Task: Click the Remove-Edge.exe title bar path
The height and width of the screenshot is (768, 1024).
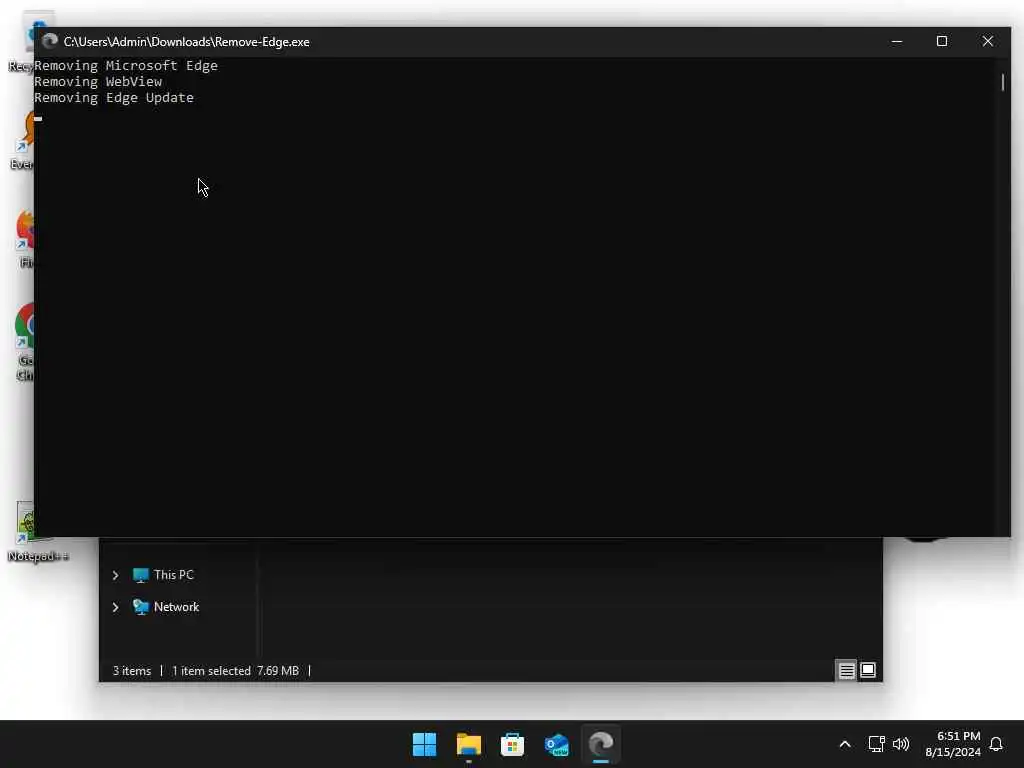Action: pyautogui.click(x=187, y=42)
